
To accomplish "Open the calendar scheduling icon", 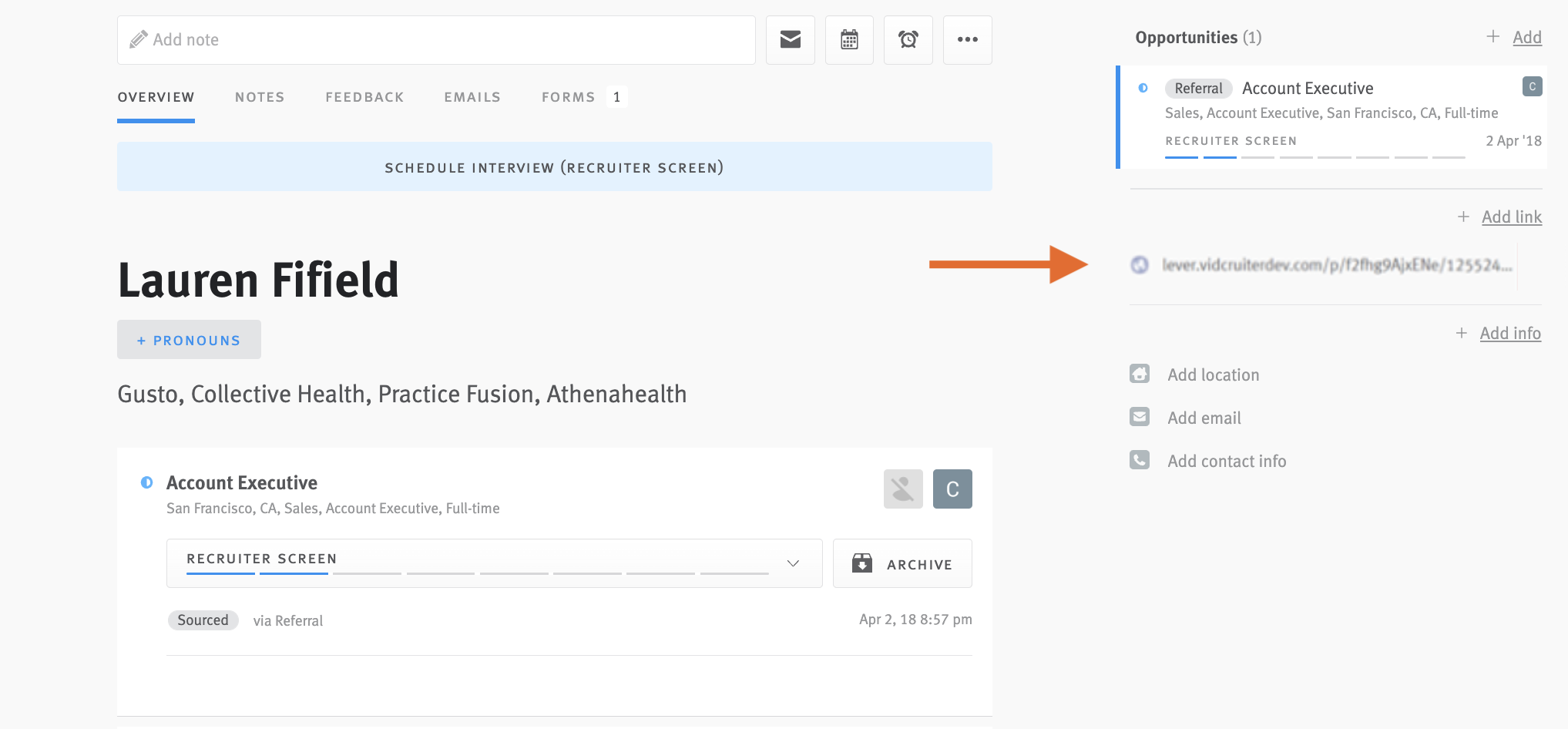I will click(x=848, y=39).
